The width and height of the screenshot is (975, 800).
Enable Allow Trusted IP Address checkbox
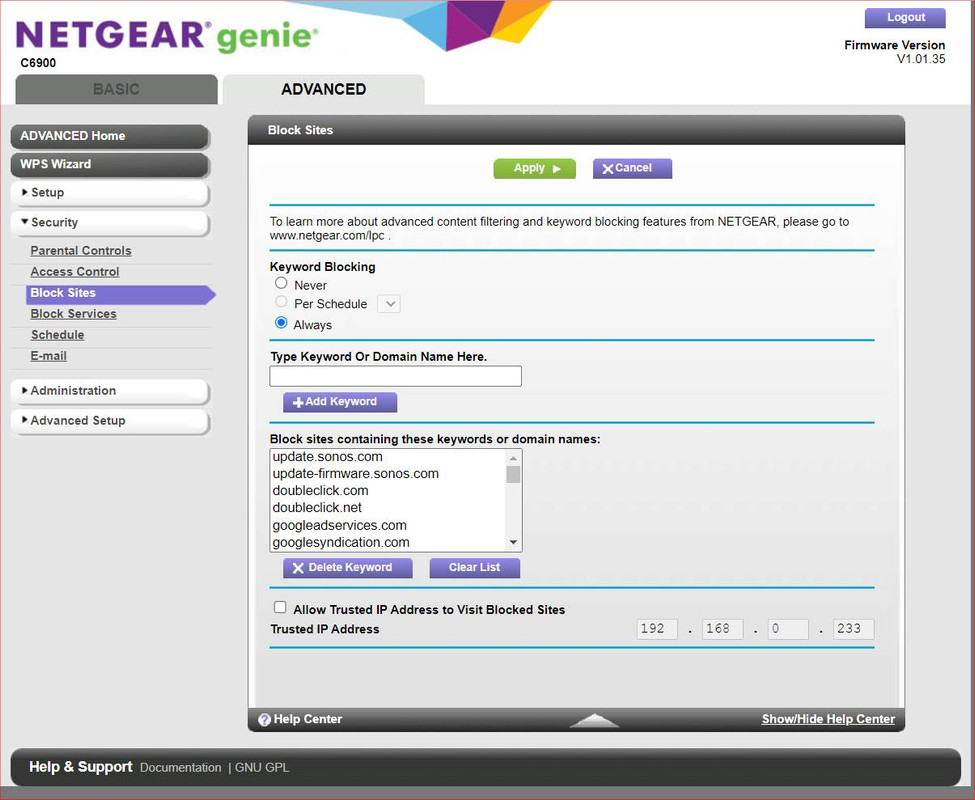[x=280, y=607]
